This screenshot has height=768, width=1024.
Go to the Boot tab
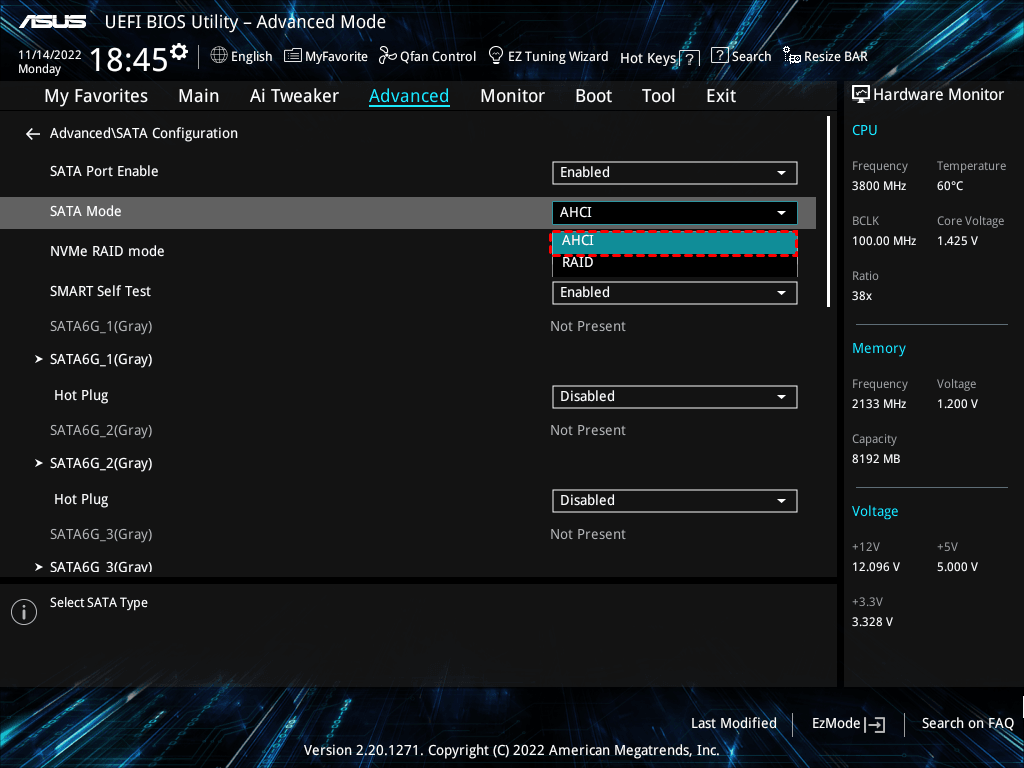pyautogui.click(x=593, y=96)
